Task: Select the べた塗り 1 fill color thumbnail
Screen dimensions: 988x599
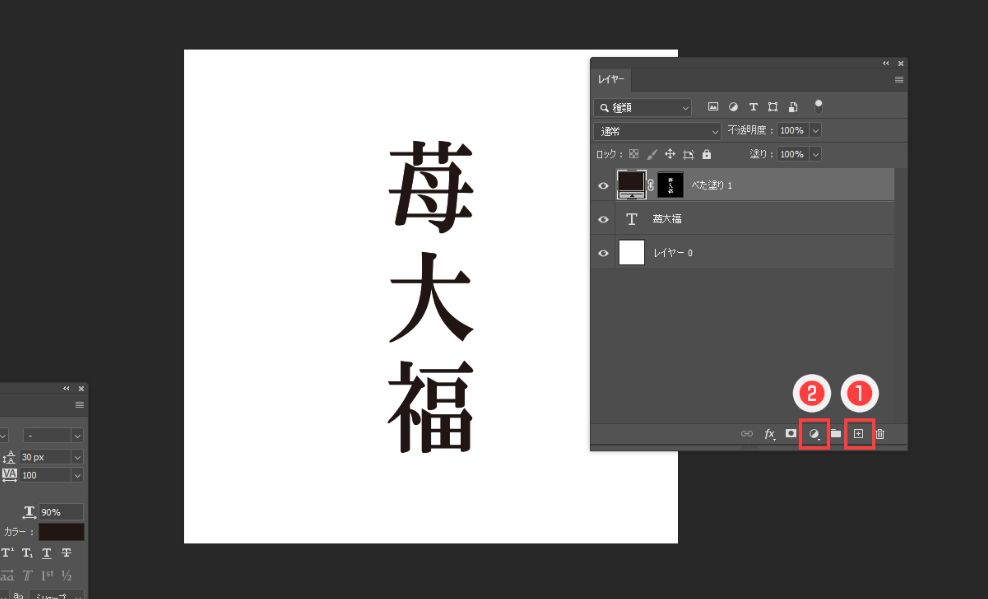Action: pyautogui.click(x=631, y=185)
